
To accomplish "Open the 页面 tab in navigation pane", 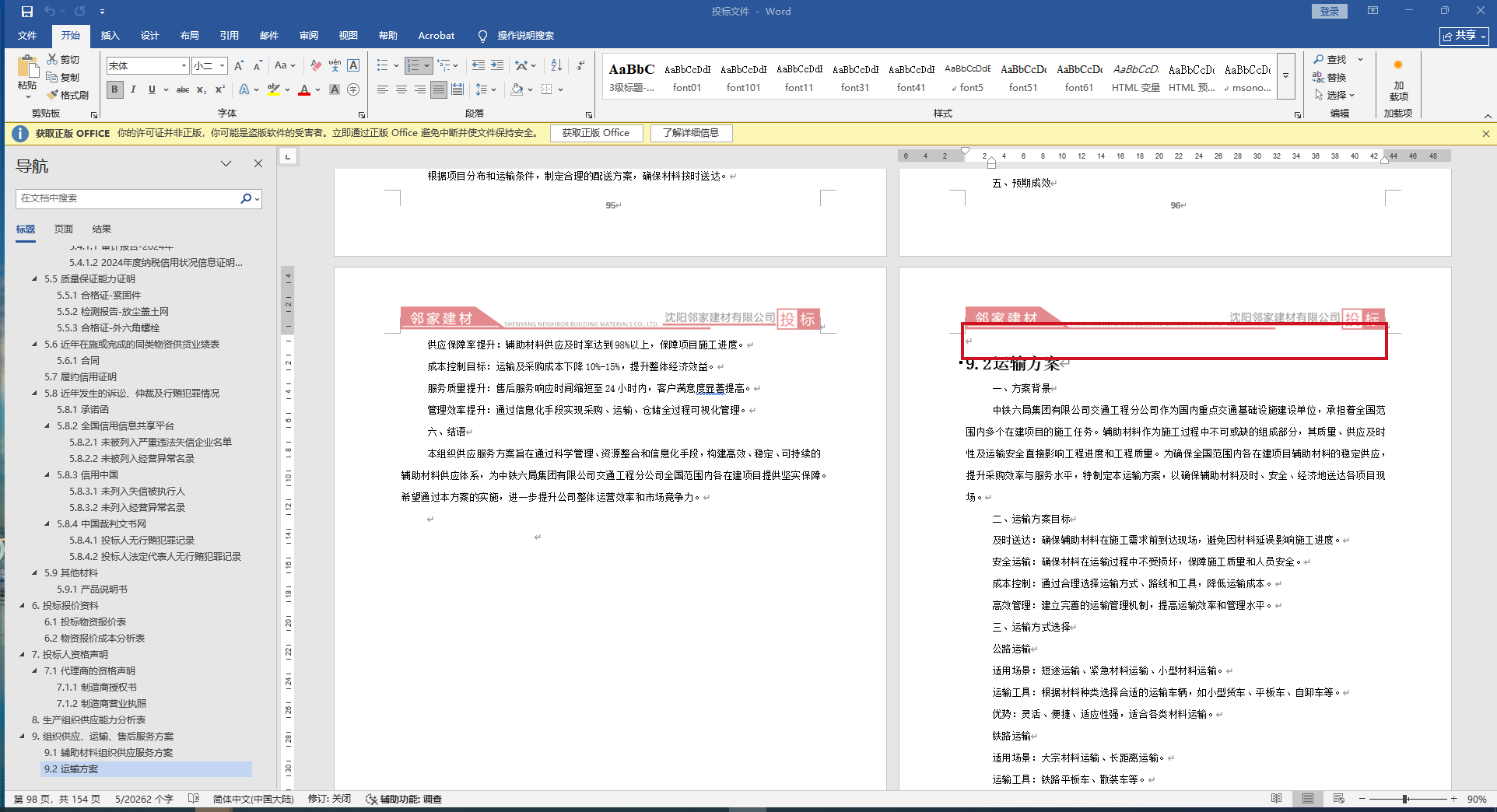I will tap(64, 229).
